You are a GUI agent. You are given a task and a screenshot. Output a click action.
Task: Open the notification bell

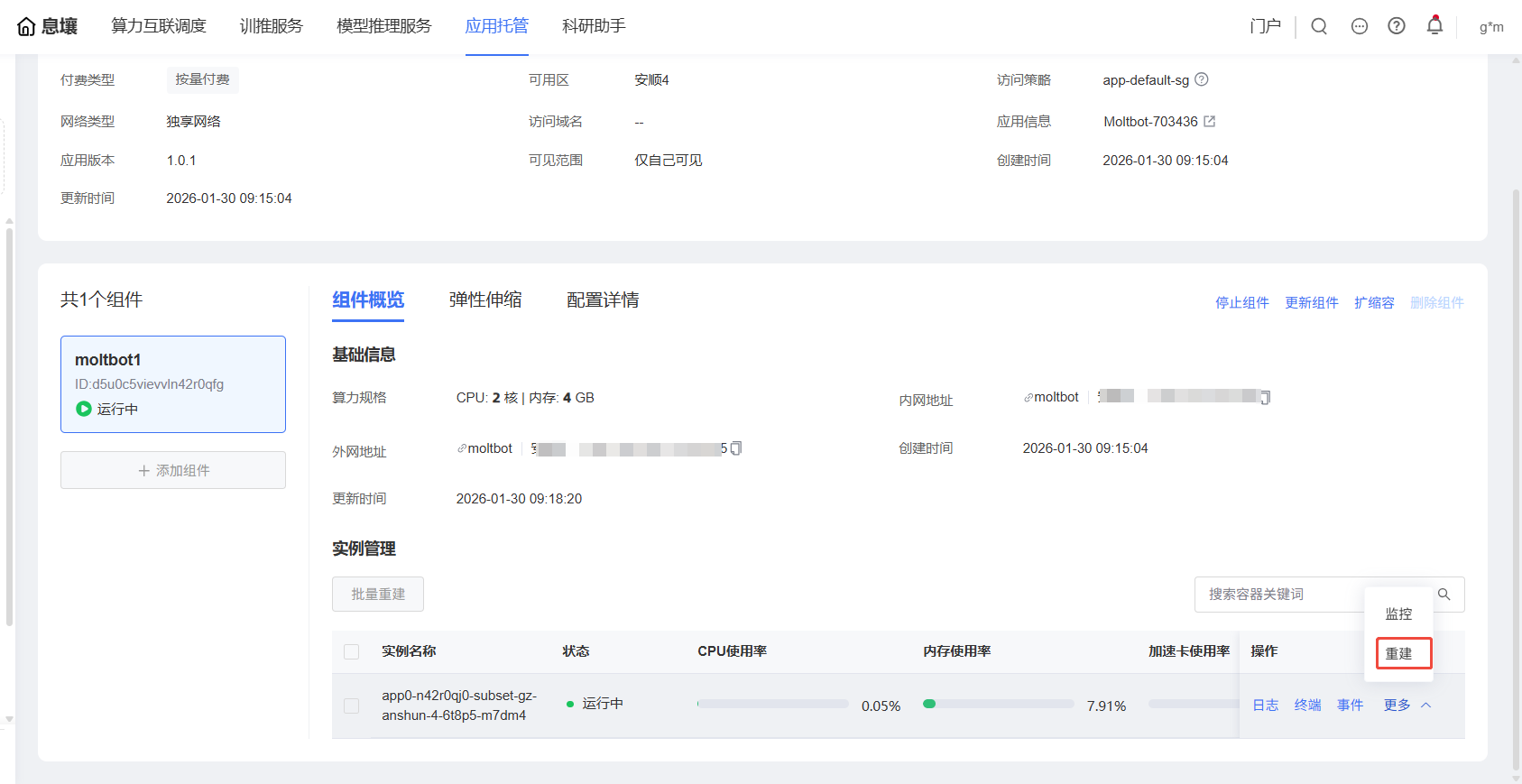tap(1434, 25)
